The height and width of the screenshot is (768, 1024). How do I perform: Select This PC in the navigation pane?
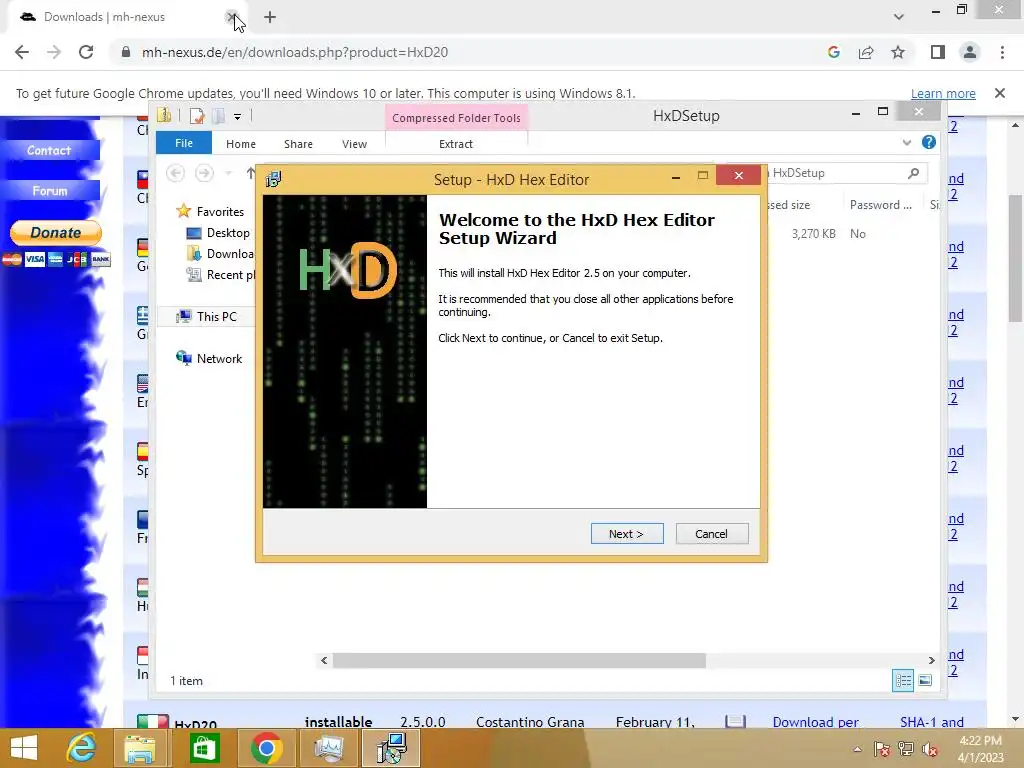pos(216,317)
